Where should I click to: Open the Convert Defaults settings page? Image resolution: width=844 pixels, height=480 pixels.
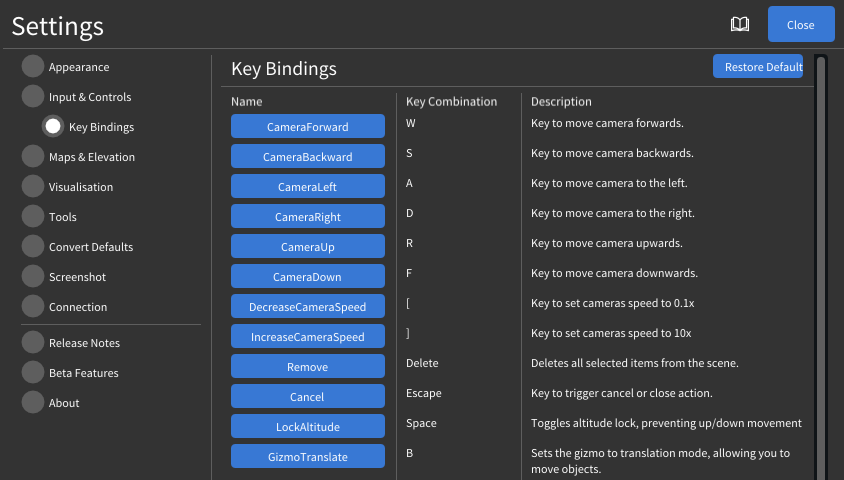pyautogui.click(x=91, y=247)
